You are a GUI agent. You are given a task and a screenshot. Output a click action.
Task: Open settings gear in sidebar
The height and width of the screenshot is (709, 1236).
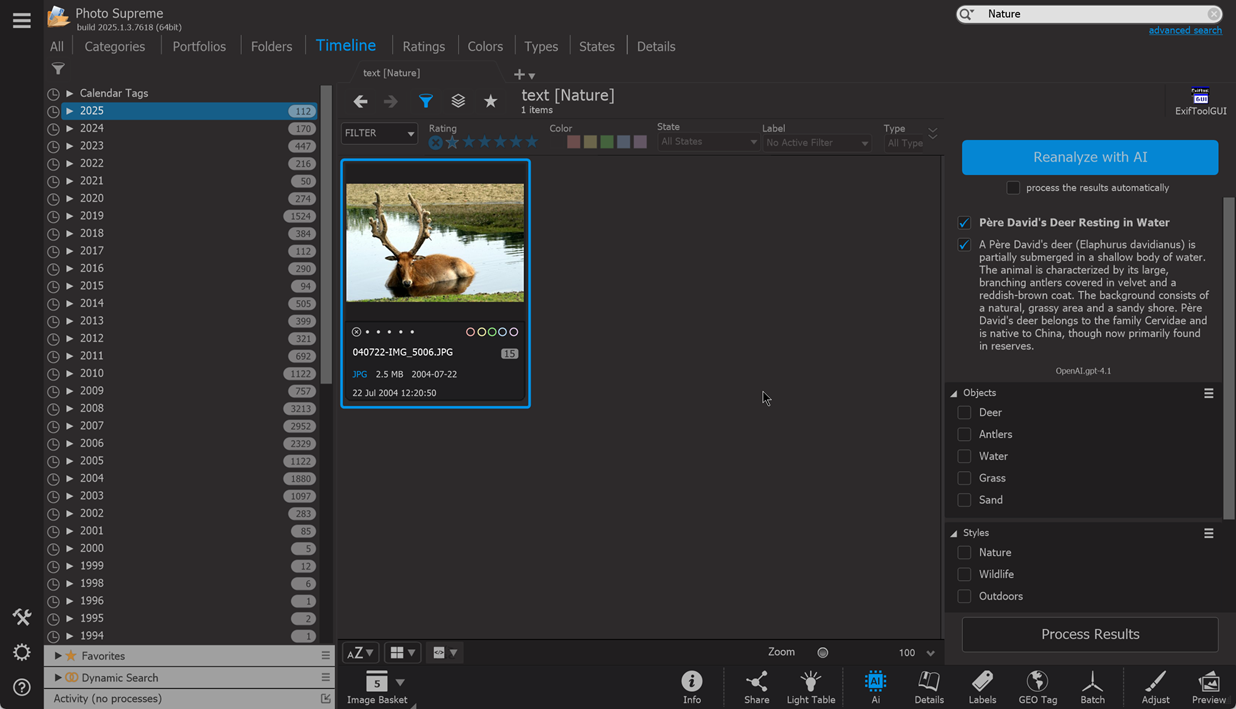21,652
